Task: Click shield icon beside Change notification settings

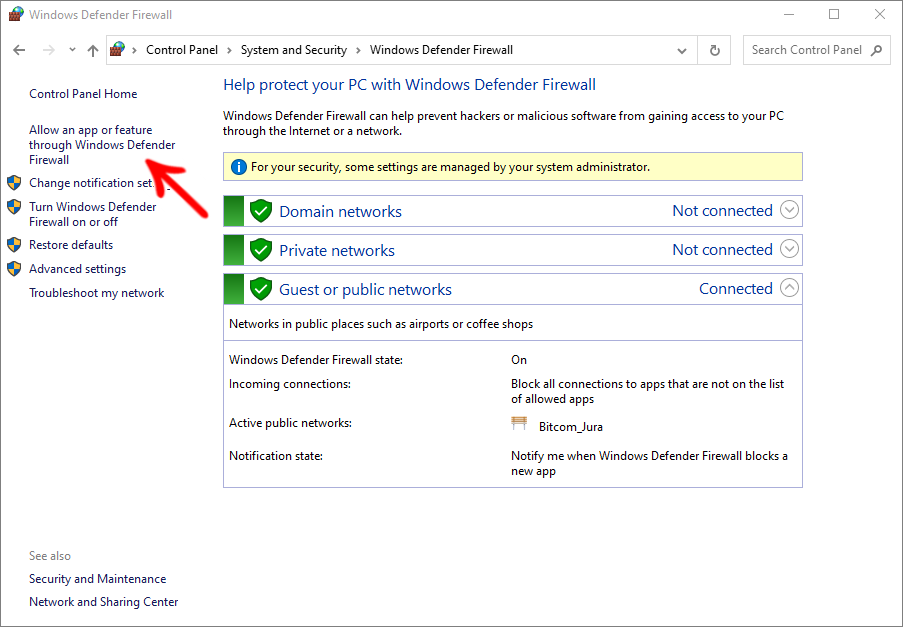Action: tap(14, 183)
